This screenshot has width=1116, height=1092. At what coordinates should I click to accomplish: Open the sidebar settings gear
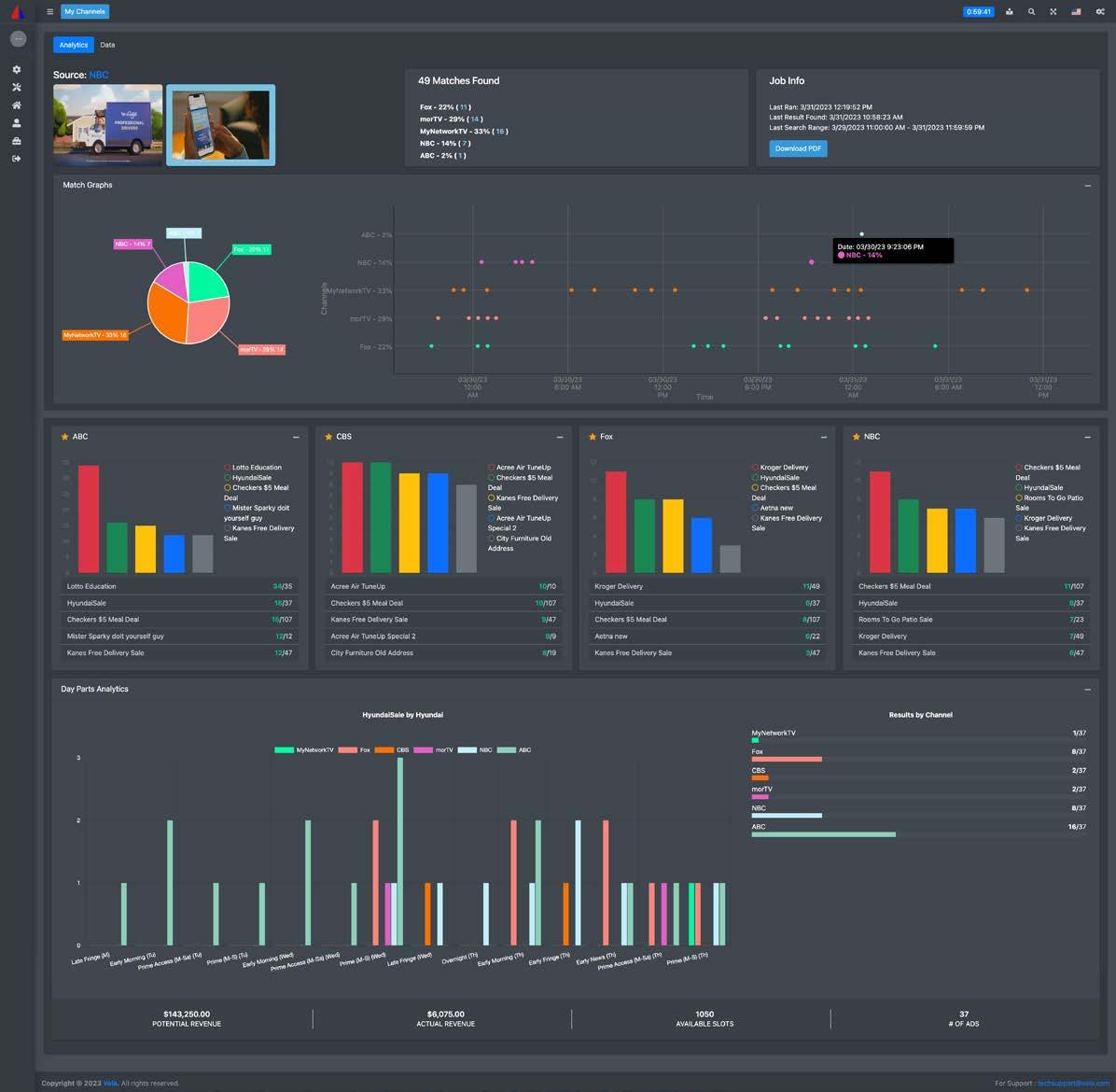[17, 70]
